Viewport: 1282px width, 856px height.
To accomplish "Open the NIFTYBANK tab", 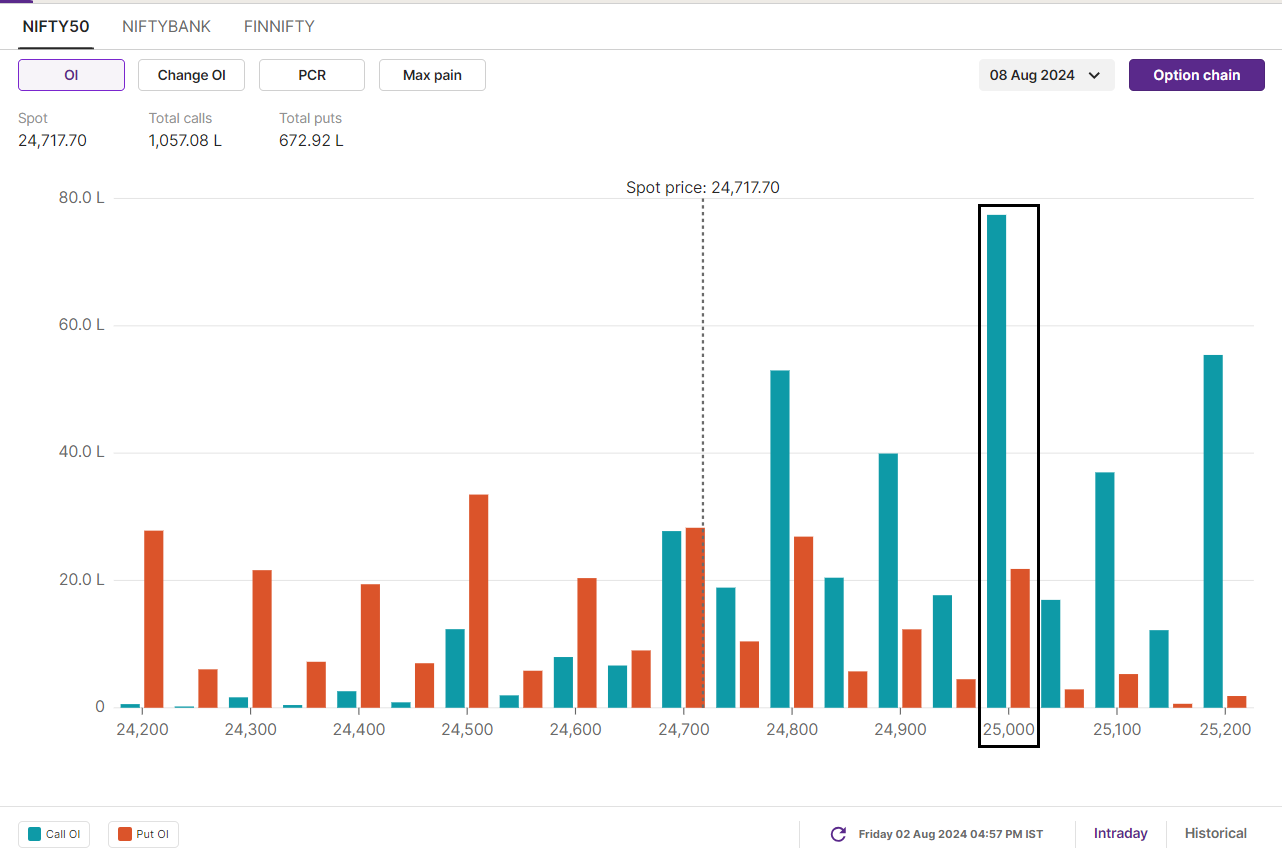I will click(167, 27).
